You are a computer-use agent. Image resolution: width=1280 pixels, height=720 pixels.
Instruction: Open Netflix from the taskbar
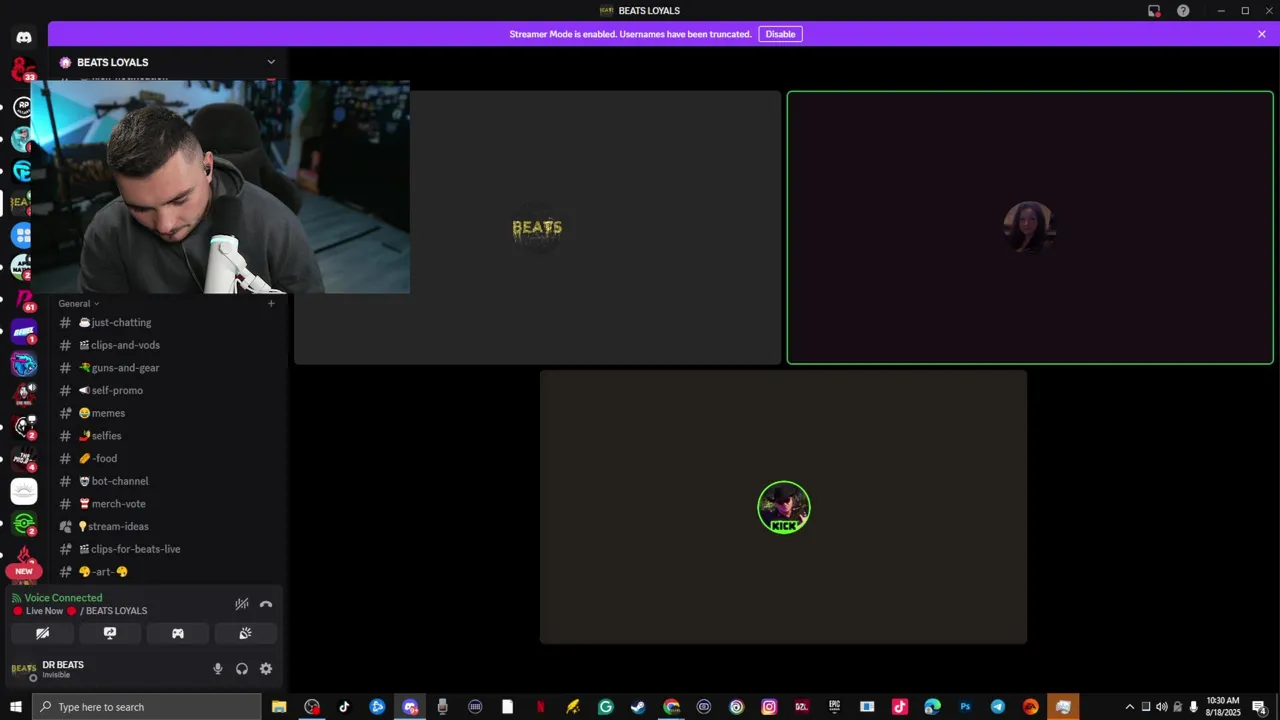point(540,707)
